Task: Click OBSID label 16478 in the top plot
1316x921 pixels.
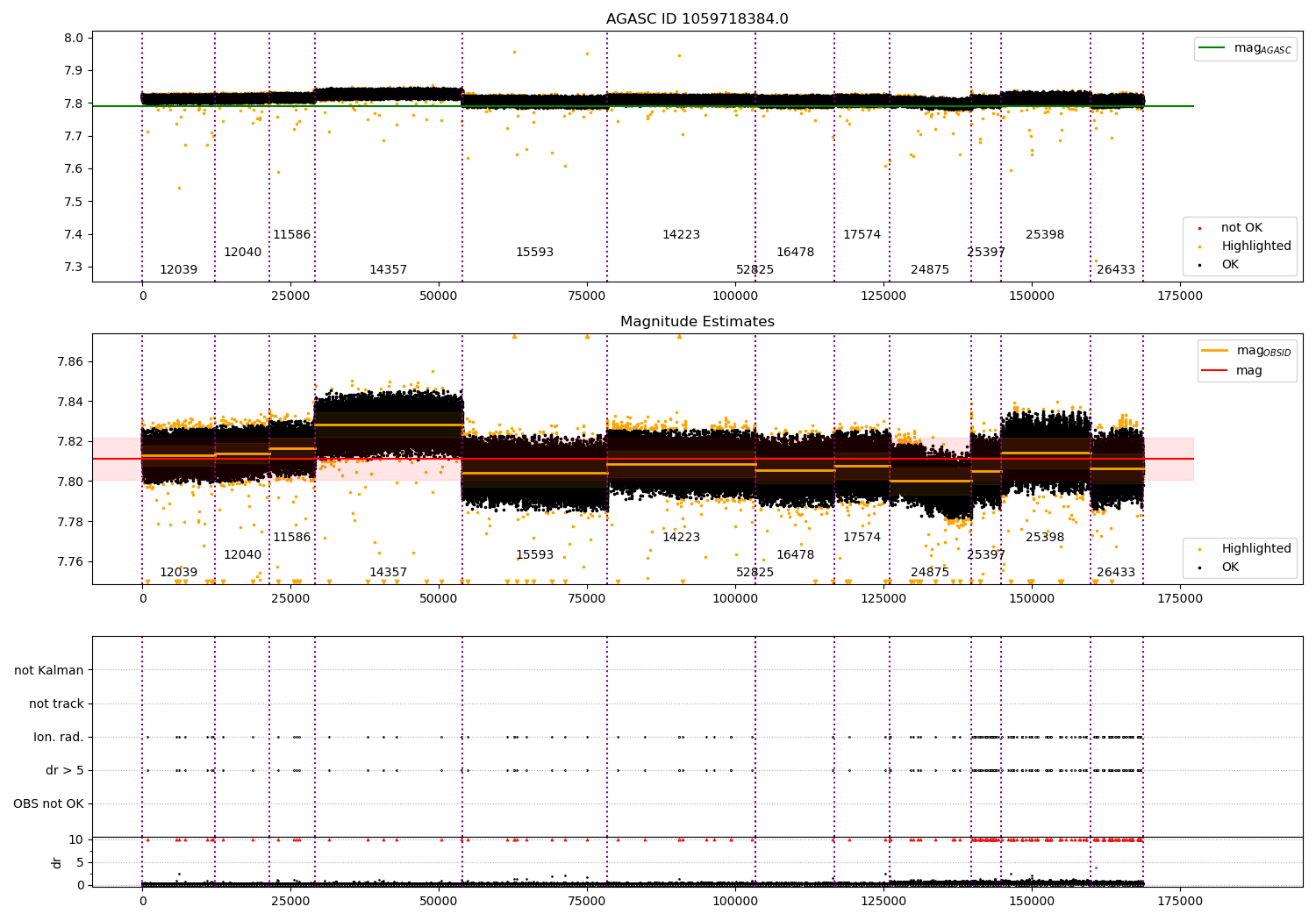Action: [795, 253]
